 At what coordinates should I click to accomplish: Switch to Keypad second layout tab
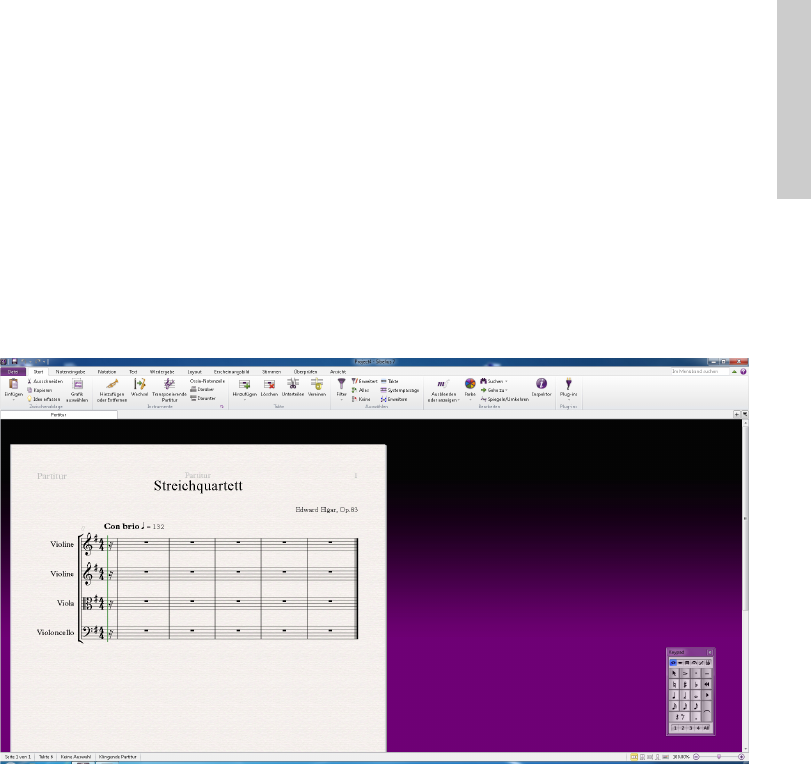(x=680, y=663)
